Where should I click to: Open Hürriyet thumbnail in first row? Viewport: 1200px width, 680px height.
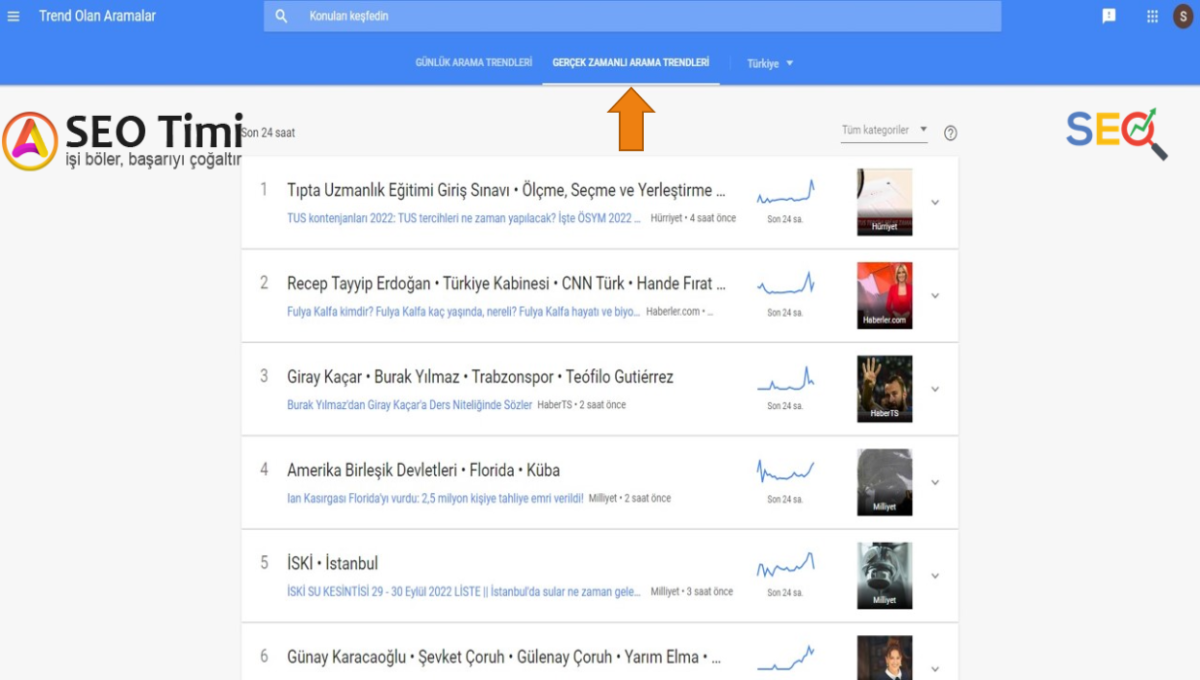pyautogui.click(x=884, y=202)
